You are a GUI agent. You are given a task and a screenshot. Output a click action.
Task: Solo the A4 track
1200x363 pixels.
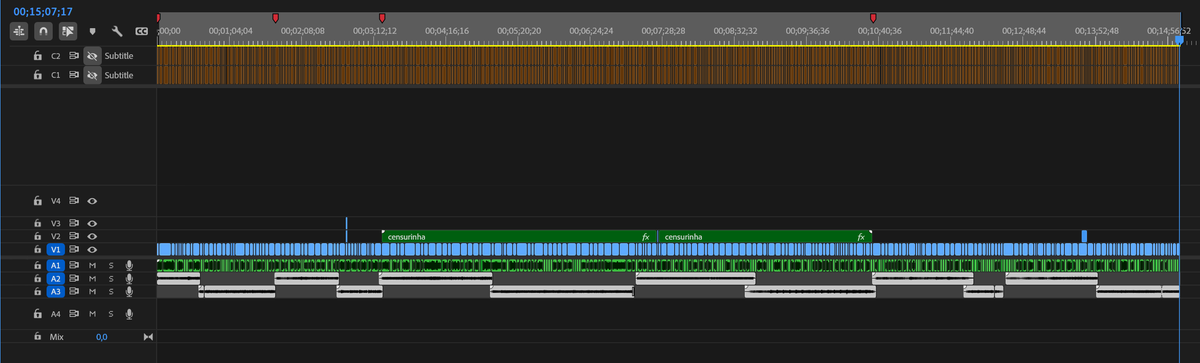point(111,313)
